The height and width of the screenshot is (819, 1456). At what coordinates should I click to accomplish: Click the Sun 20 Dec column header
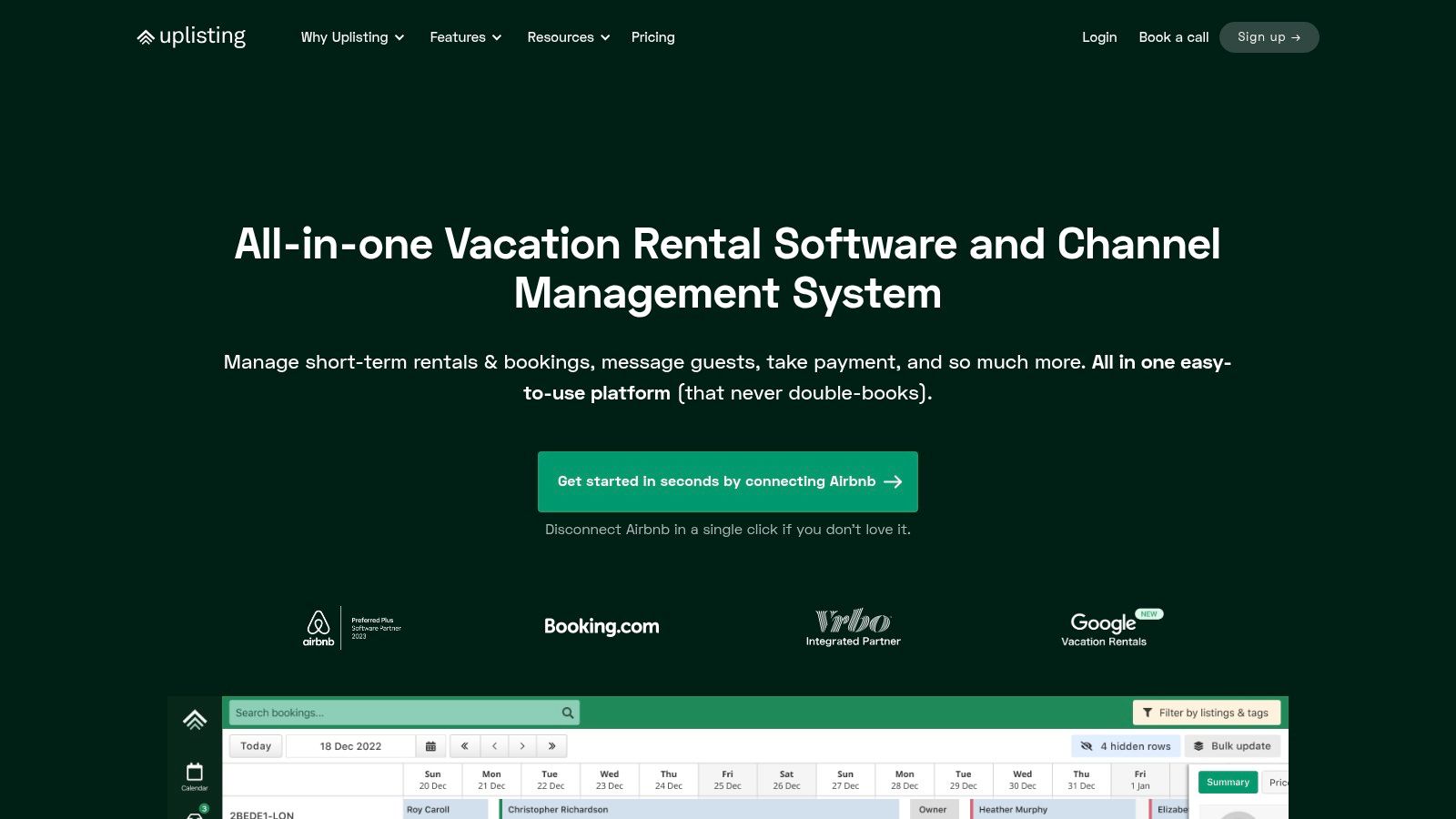(432, 780)
